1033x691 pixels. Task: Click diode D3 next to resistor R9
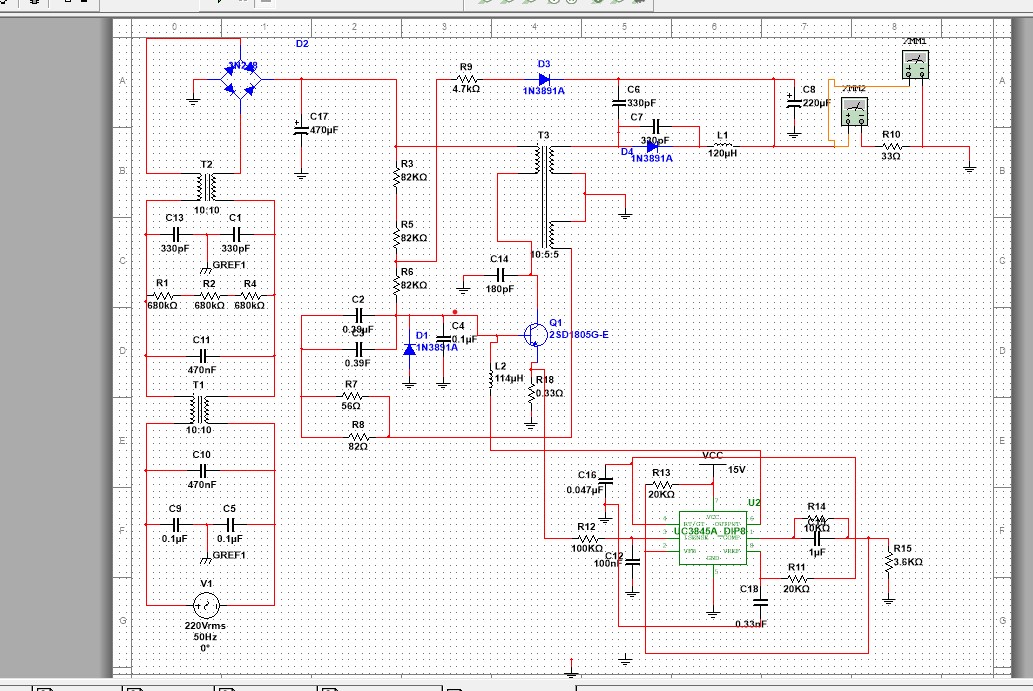point(545,79)
